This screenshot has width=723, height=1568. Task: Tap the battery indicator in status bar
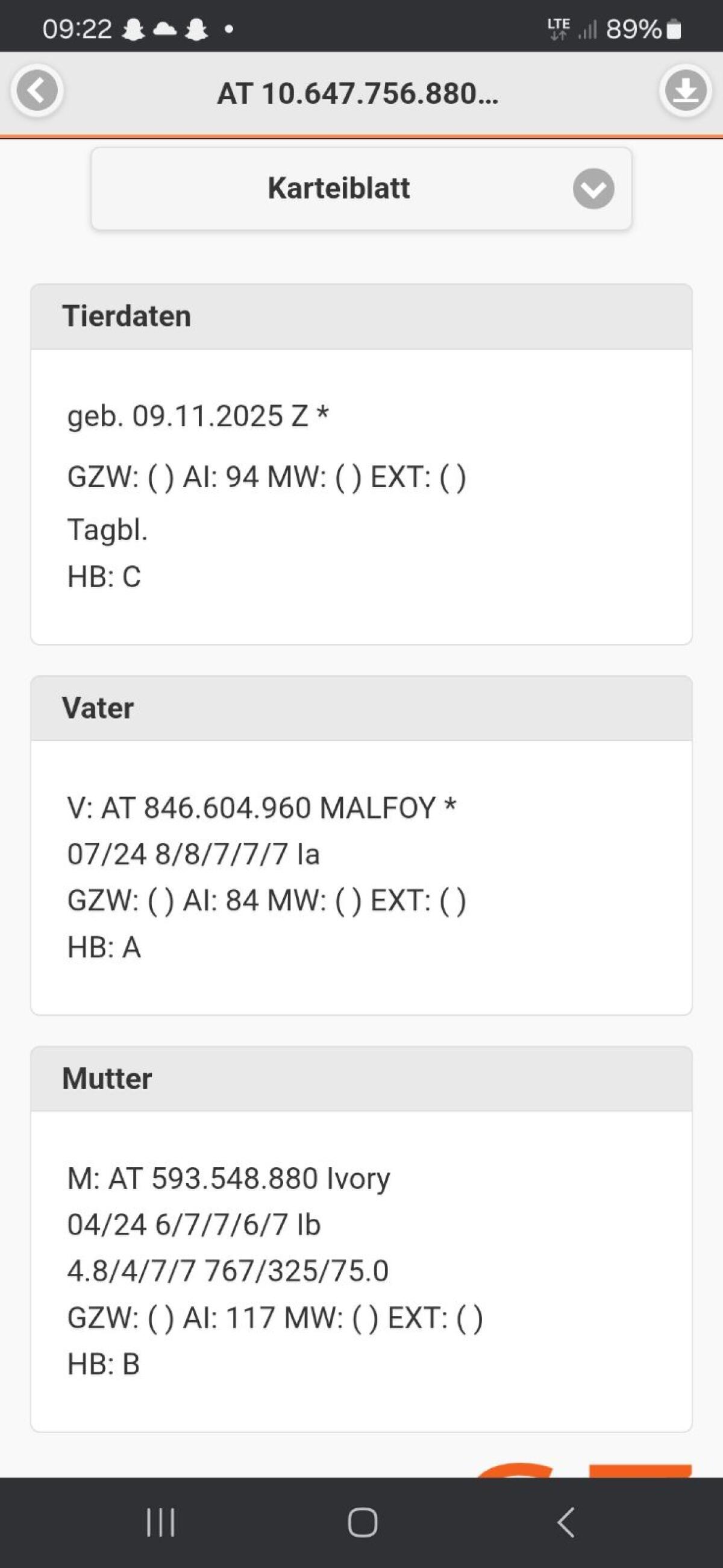674,29
